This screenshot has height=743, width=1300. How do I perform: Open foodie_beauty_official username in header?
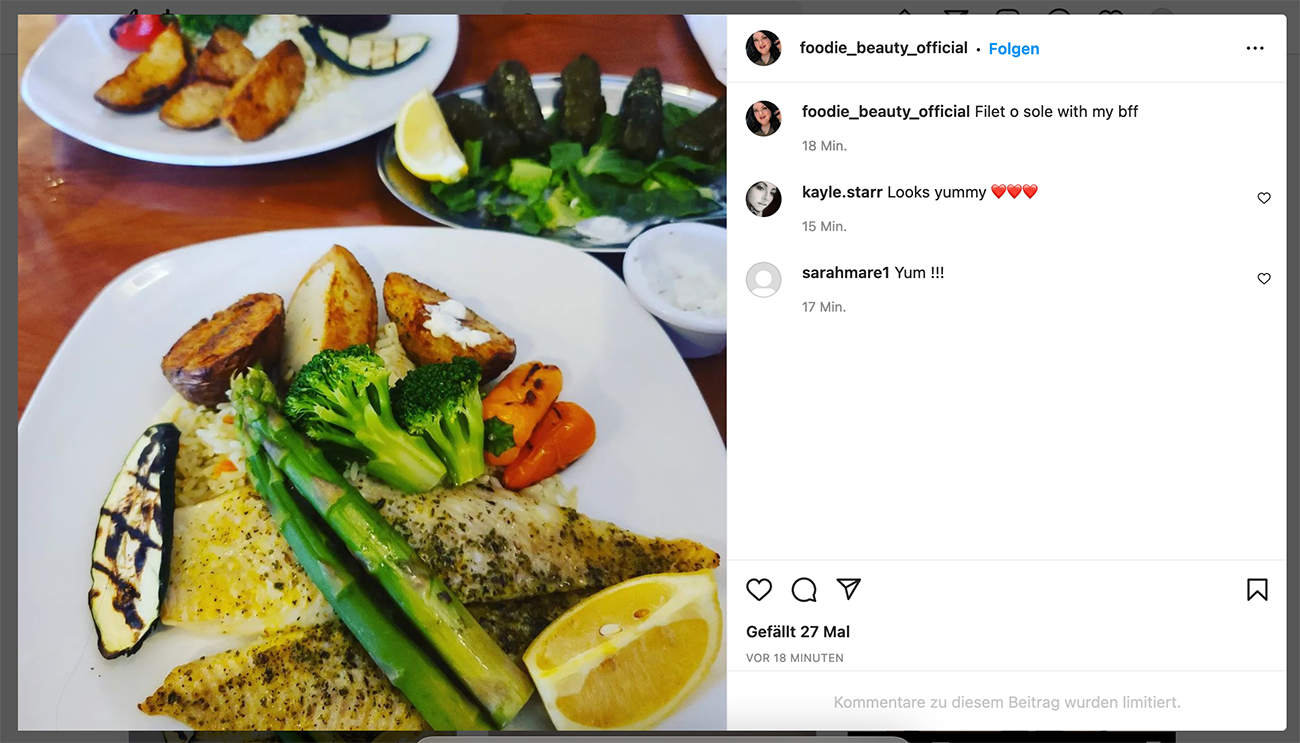(x=884, y=48)
